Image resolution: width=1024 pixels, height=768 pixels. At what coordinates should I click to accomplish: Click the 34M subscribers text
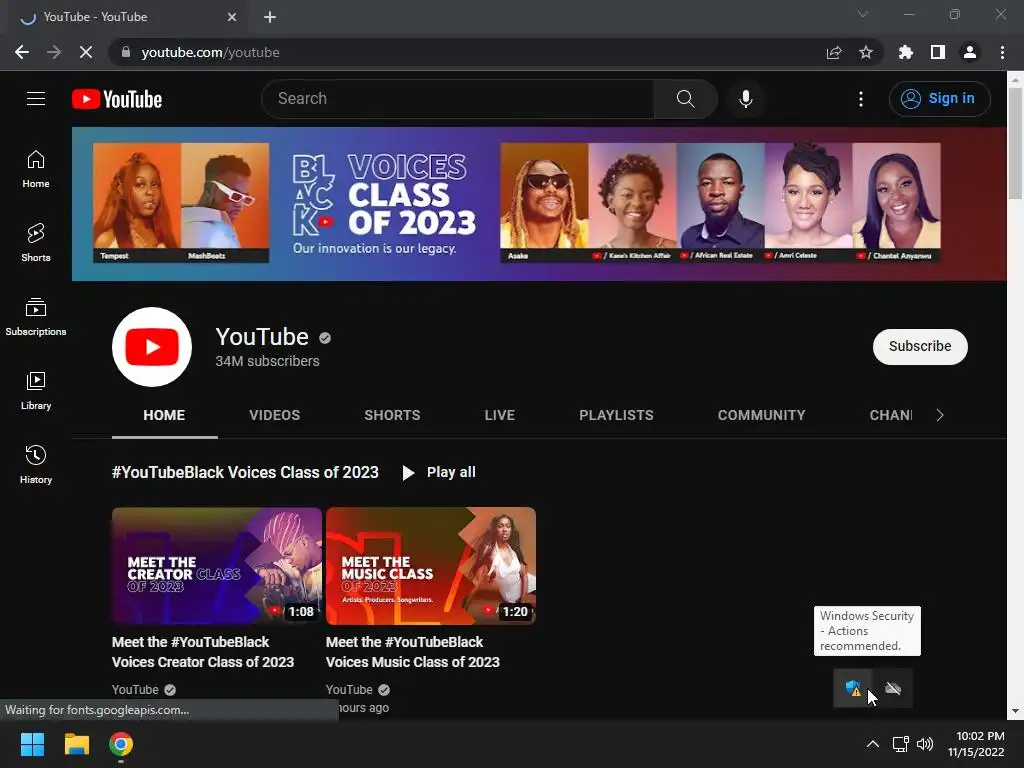tap(267, 361)
